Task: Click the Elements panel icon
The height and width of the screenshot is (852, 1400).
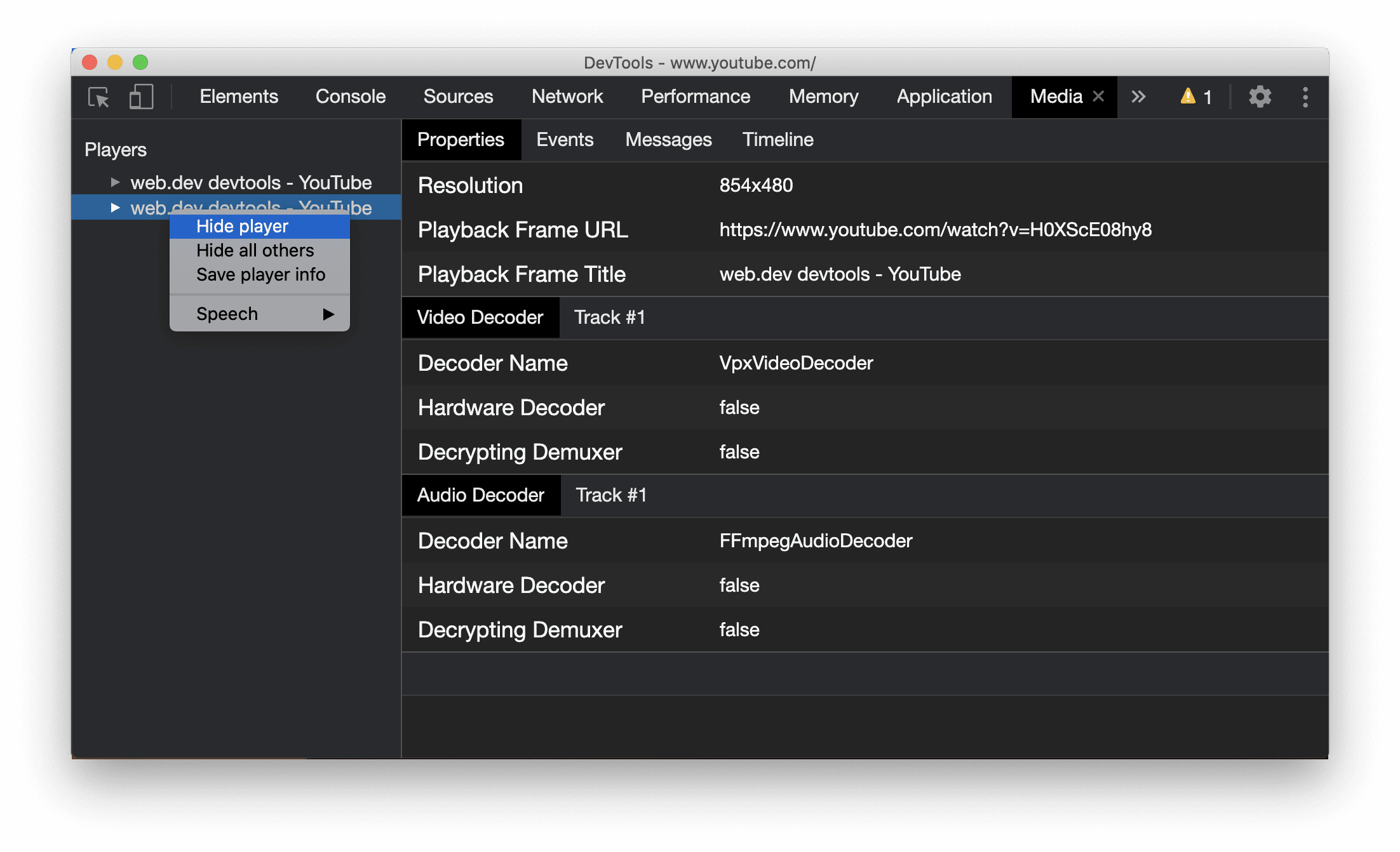Action: pyautogui.click(x=237, y=97)
